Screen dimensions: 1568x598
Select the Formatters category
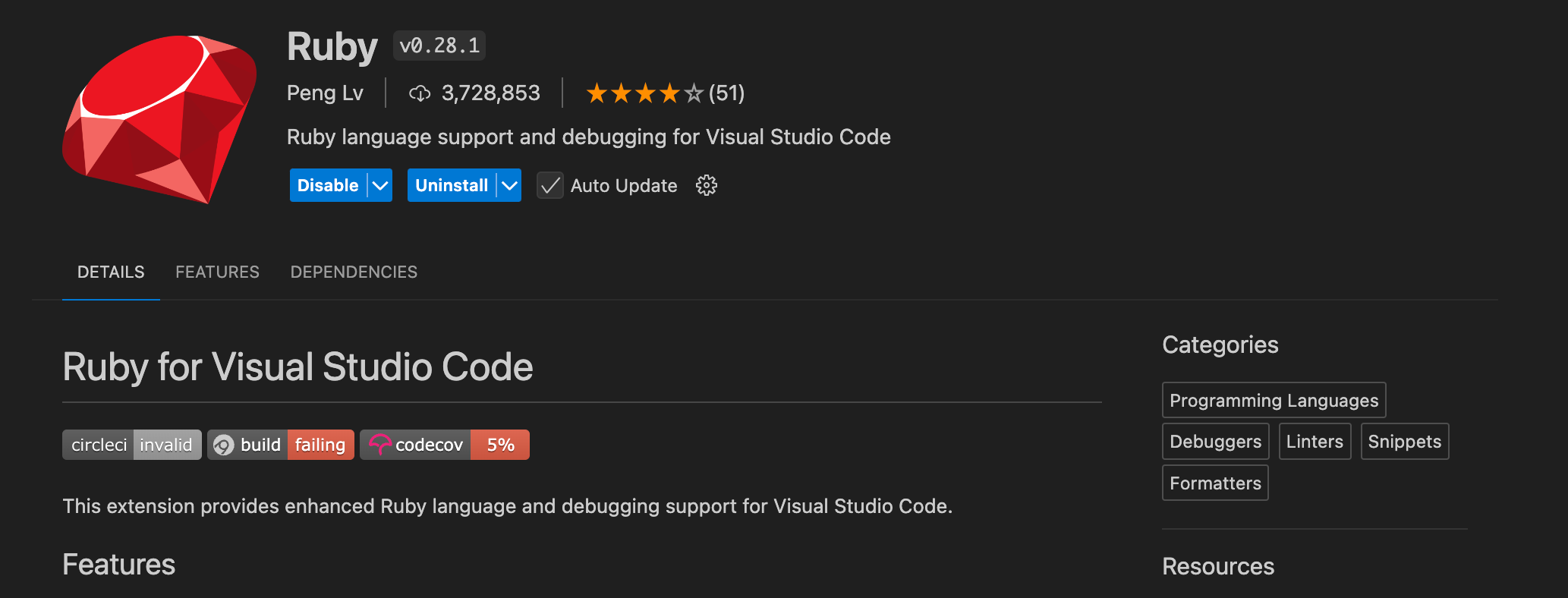click(1215, 483)
